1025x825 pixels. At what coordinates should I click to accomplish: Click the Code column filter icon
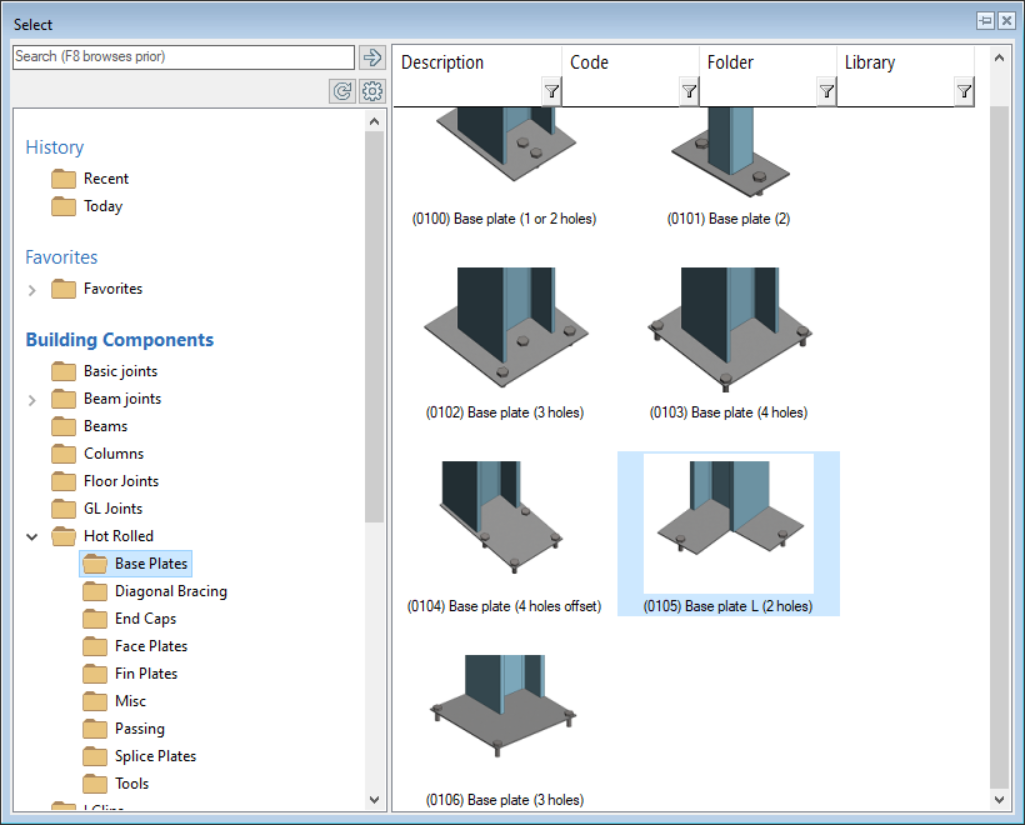click(x=689, y=92)
